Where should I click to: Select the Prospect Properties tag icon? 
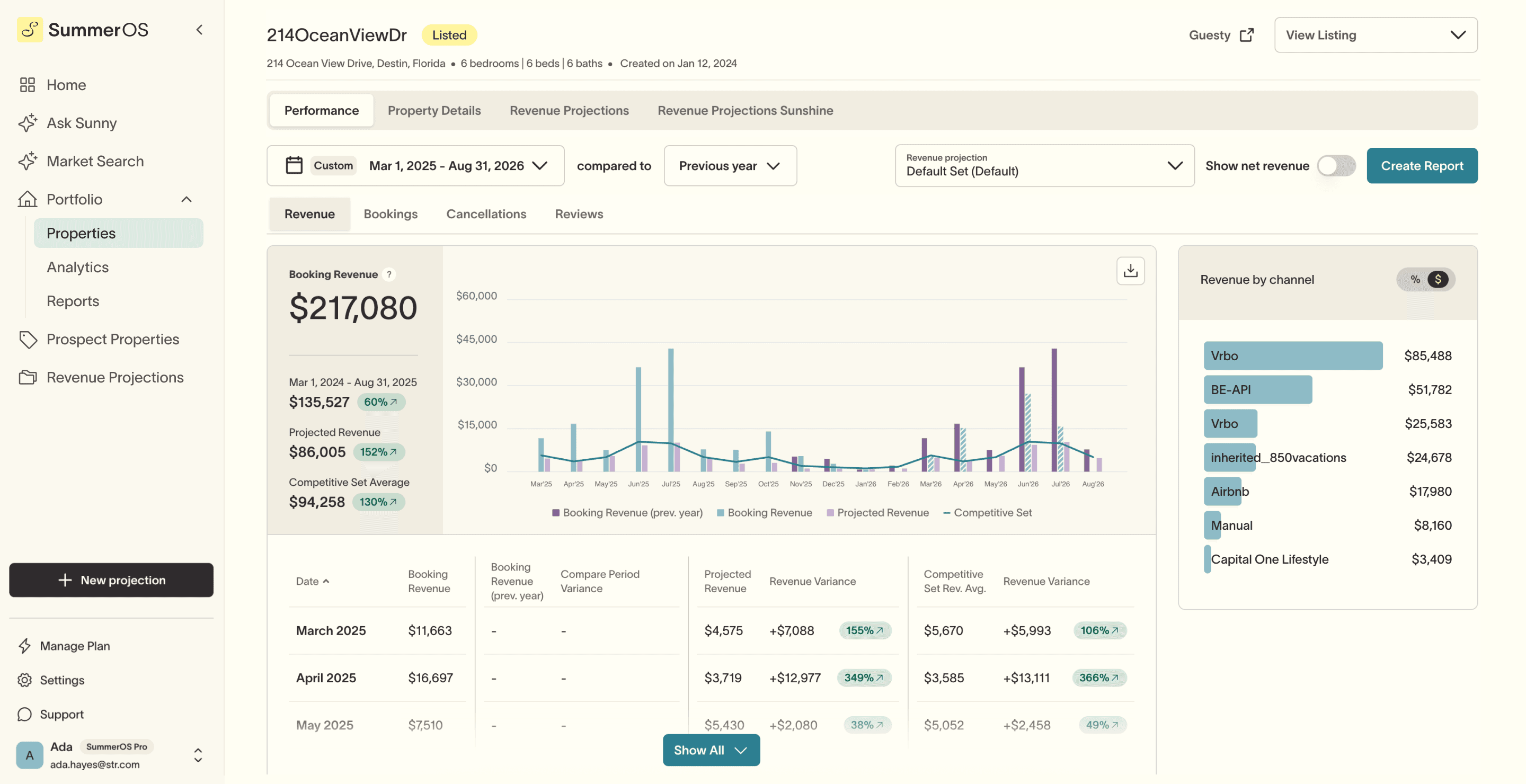(27, 340)
